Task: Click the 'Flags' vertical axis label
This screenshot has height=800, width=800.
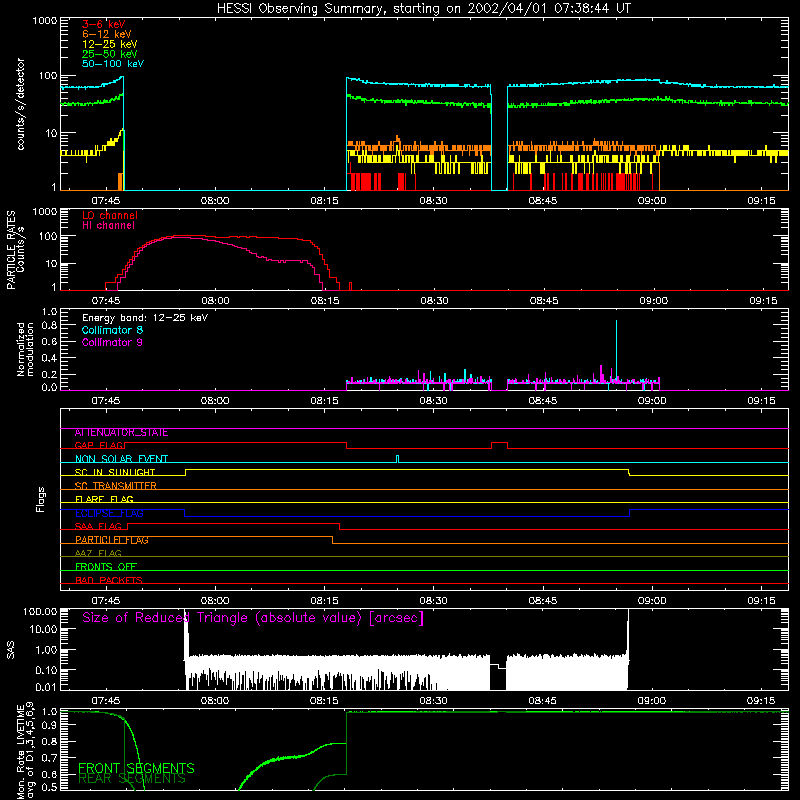Action: pos(40,499)
